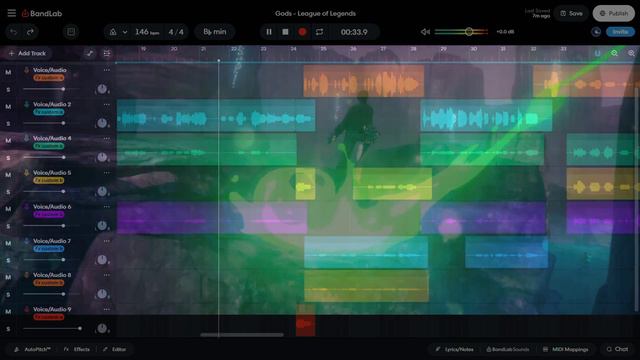Toggle the dark mode icon beside Invite
Viewport: 640px width, 360px height.
point(596,32)
